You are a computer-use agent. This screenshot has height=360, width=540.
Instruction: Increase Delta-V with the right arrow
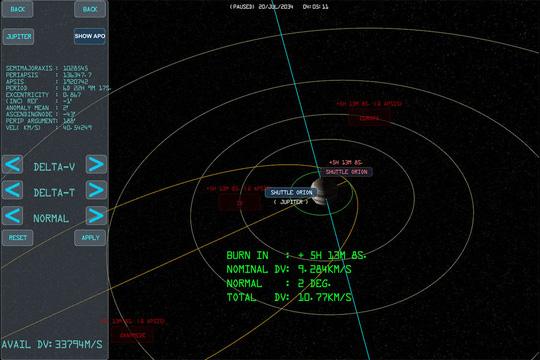96,165
